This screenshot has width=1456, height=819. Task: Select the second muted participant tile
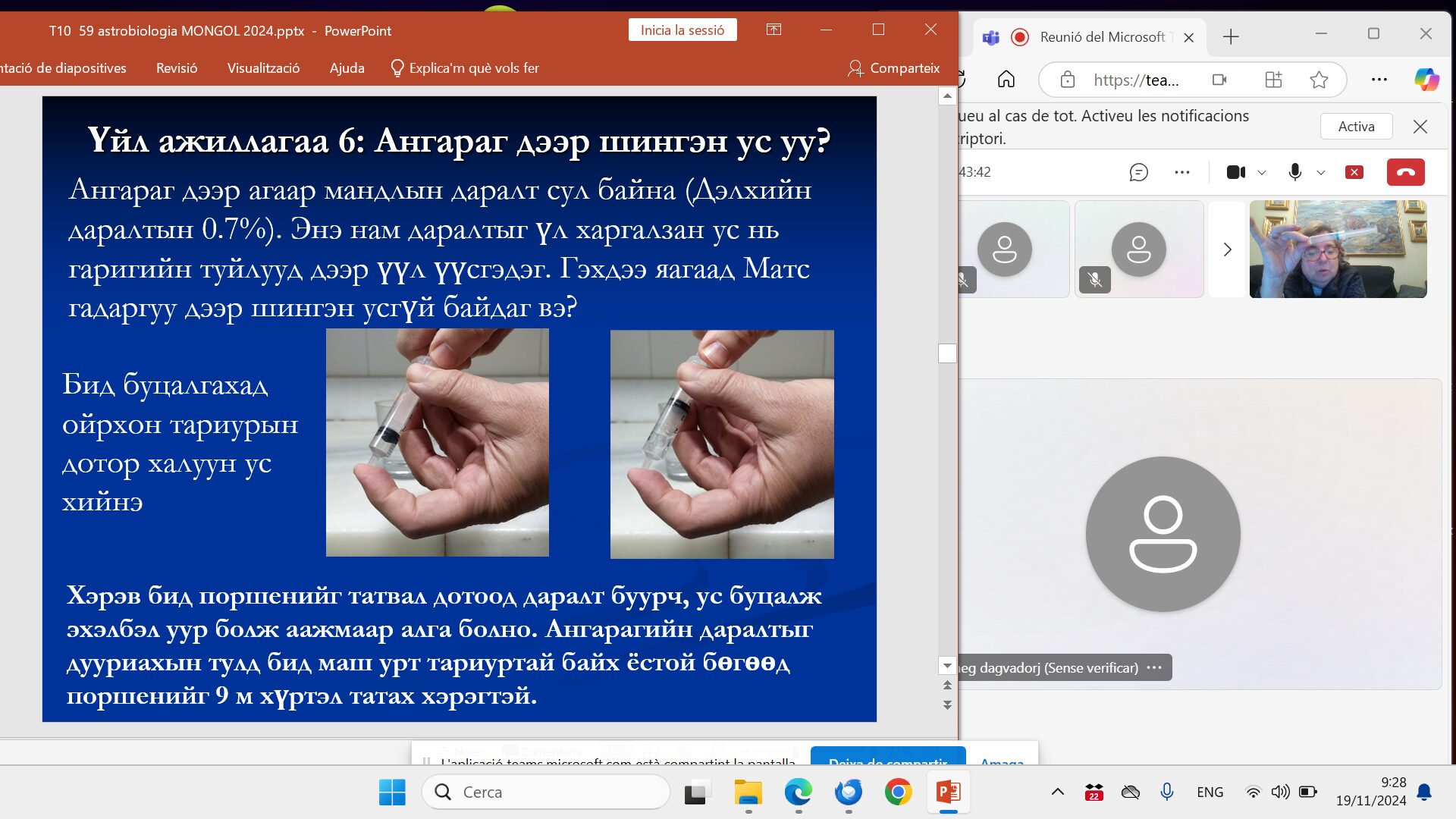1139,249
